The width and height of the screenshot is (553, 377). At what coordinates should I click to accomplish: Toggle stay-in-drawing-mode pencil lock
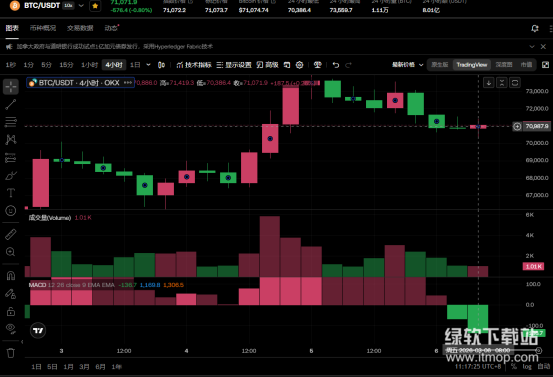(11, 293)
